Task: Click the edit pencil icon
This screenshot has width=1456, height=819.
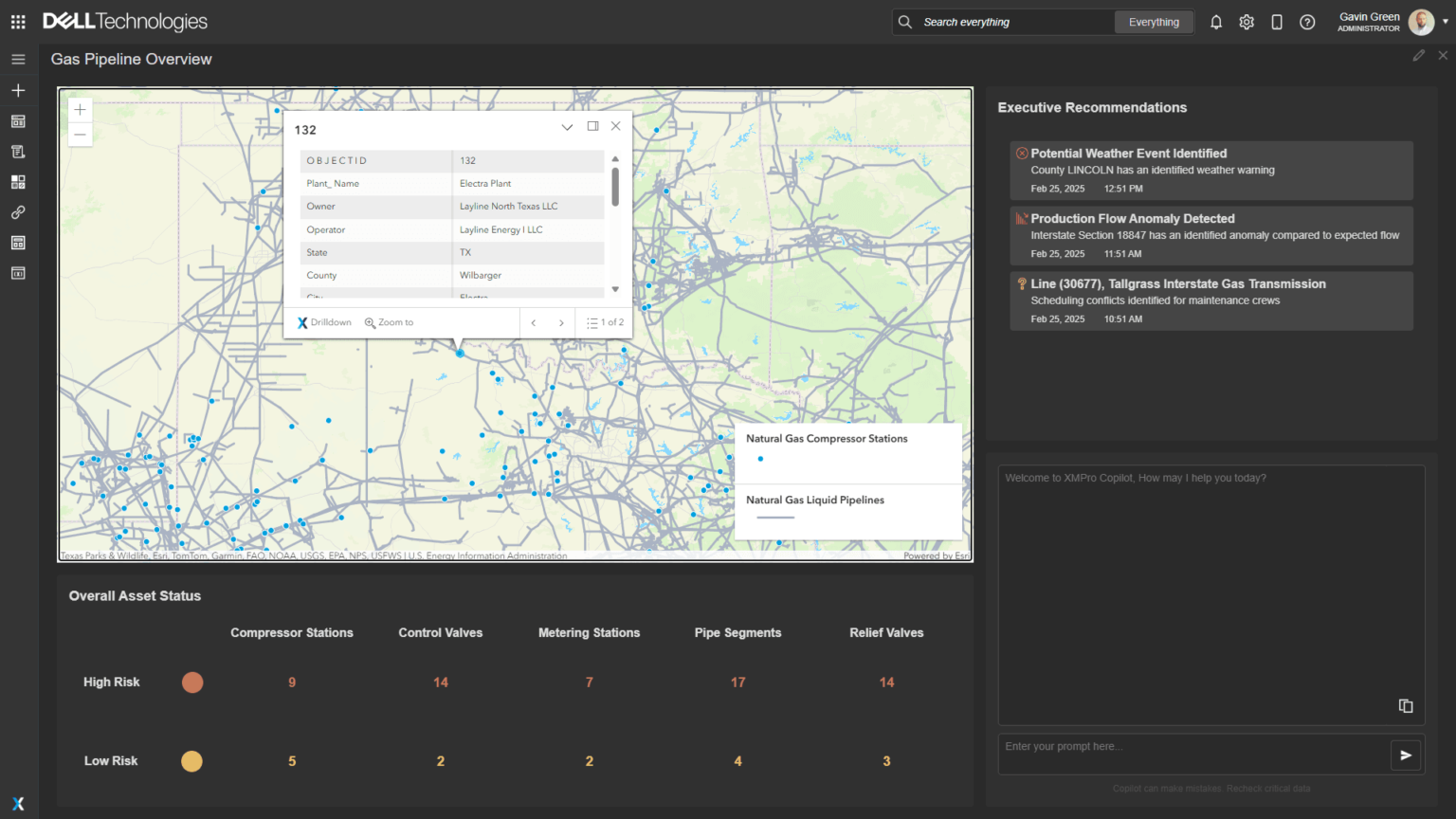Action: tap(1418, 56)
